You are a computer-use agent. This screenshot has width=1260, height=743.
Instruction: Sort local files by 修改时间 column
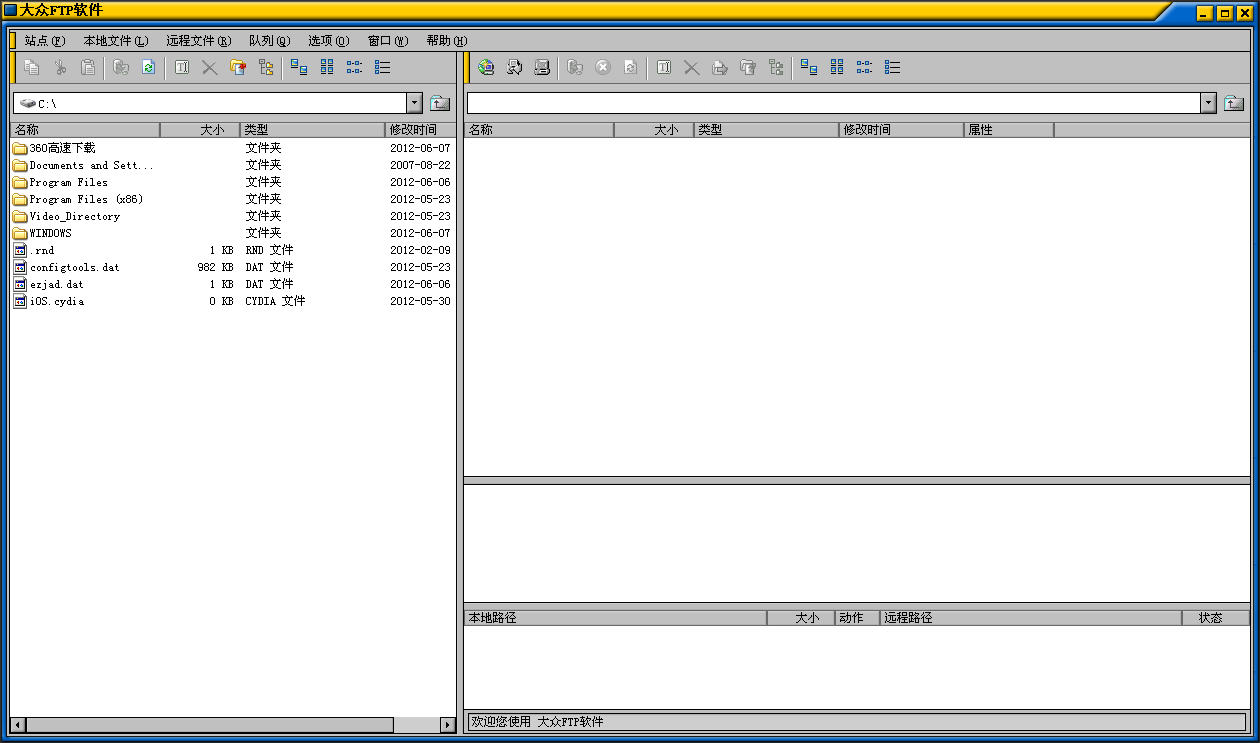[x=420, y=130]
